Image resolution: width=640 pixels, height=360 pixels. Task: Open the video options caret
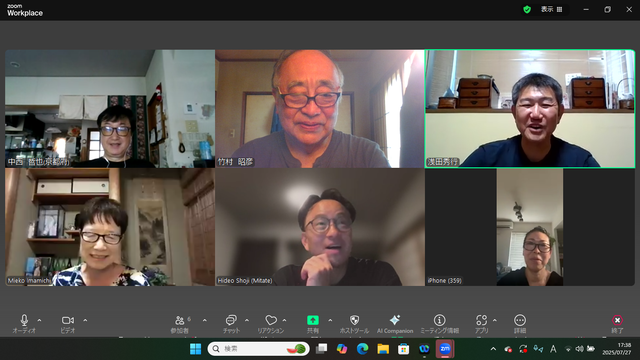[x=85, y=320]
